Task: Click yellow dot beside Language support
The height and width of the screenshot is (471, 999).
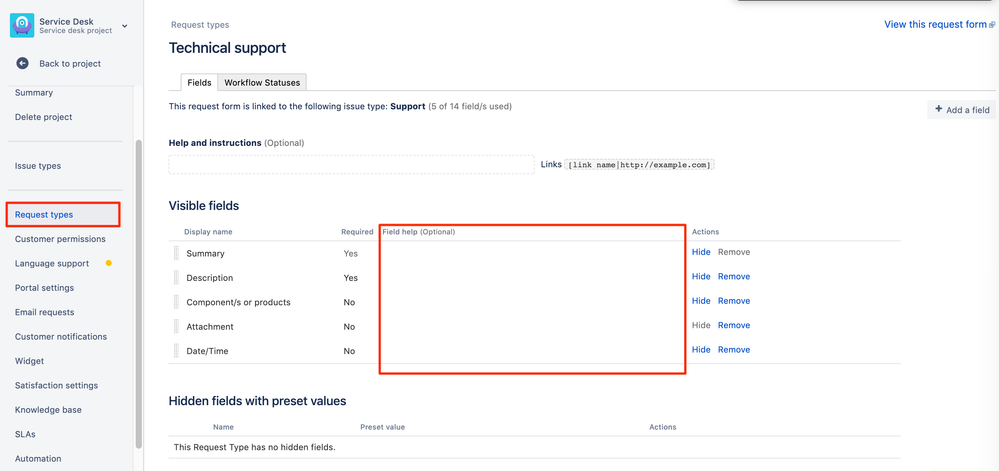Action: tap(108, 263)
